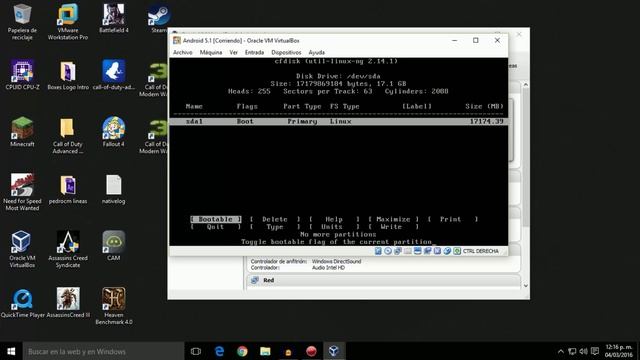This screenshot has width=640, height=360.
Task: Click the green keyboard capture icon in status bar
Action: click(x=457, y=251)
